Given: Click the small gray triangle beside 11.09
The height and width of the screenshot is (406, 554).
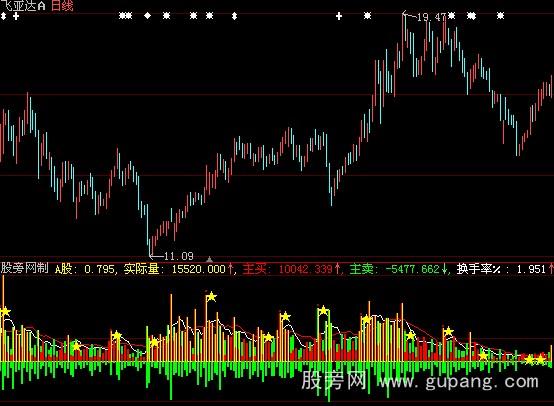Looking at the screenshot, I should pyautogui.click(x=209, y=259).
